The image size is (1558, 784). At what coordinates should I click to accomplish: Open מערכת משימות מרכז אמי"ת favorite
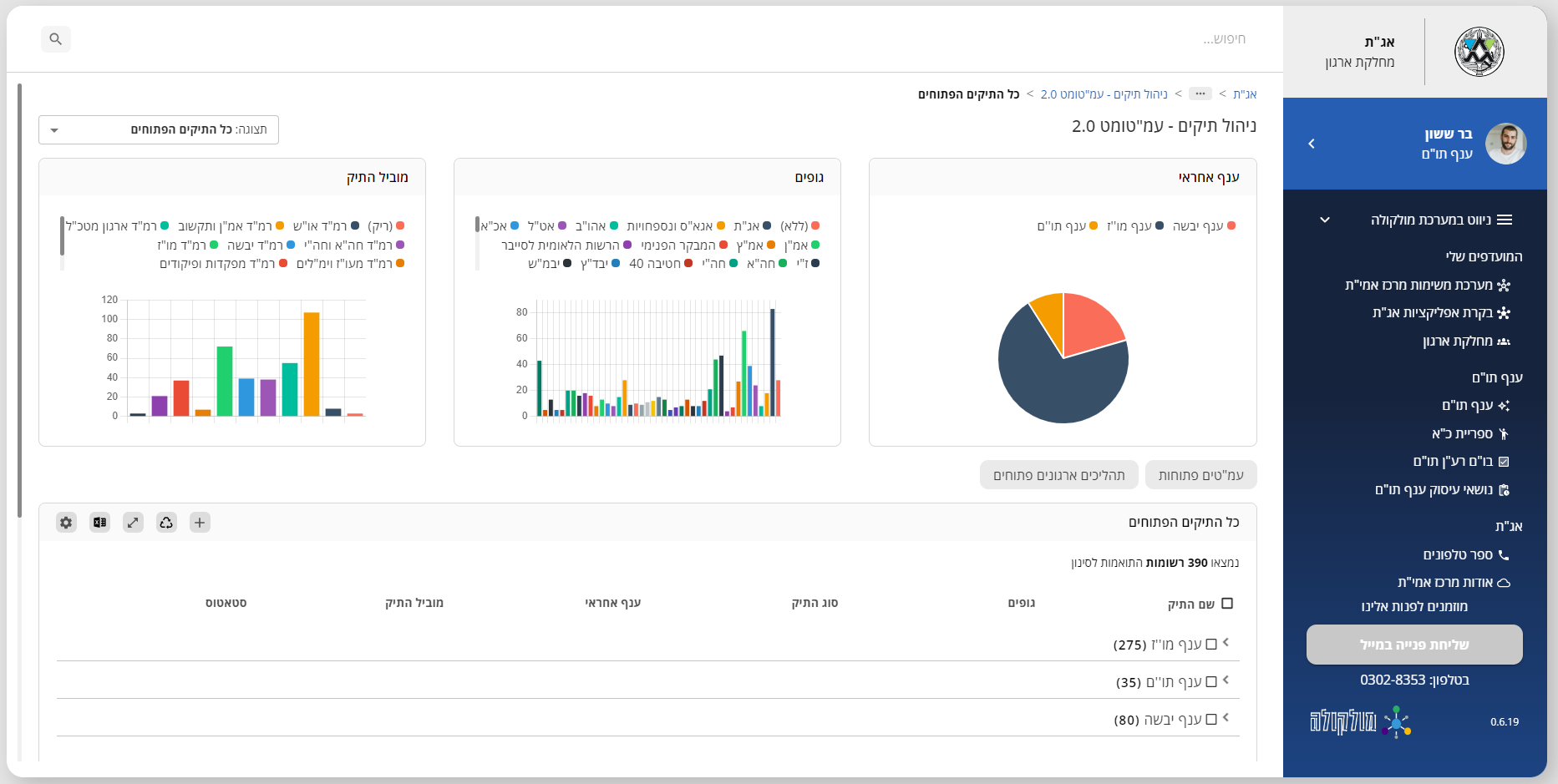(1428, 285)
